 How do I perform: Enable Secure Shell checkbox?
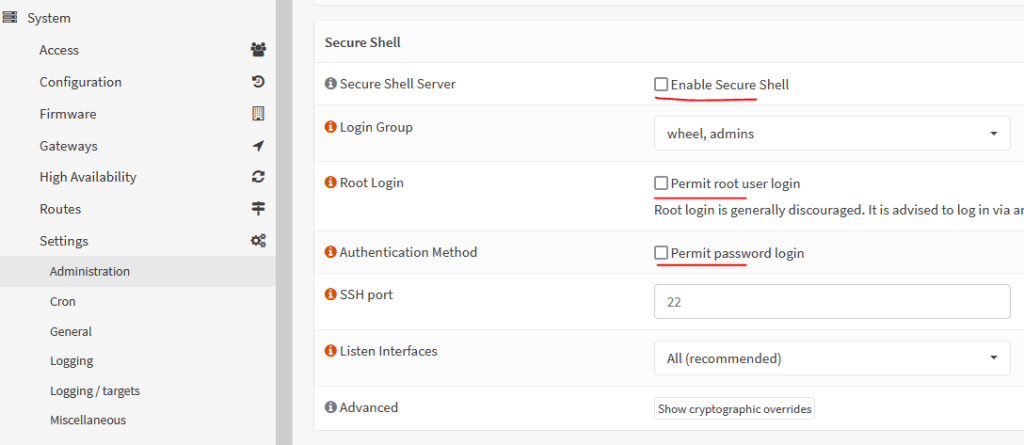pyautogui.click(x=661, y=84)
